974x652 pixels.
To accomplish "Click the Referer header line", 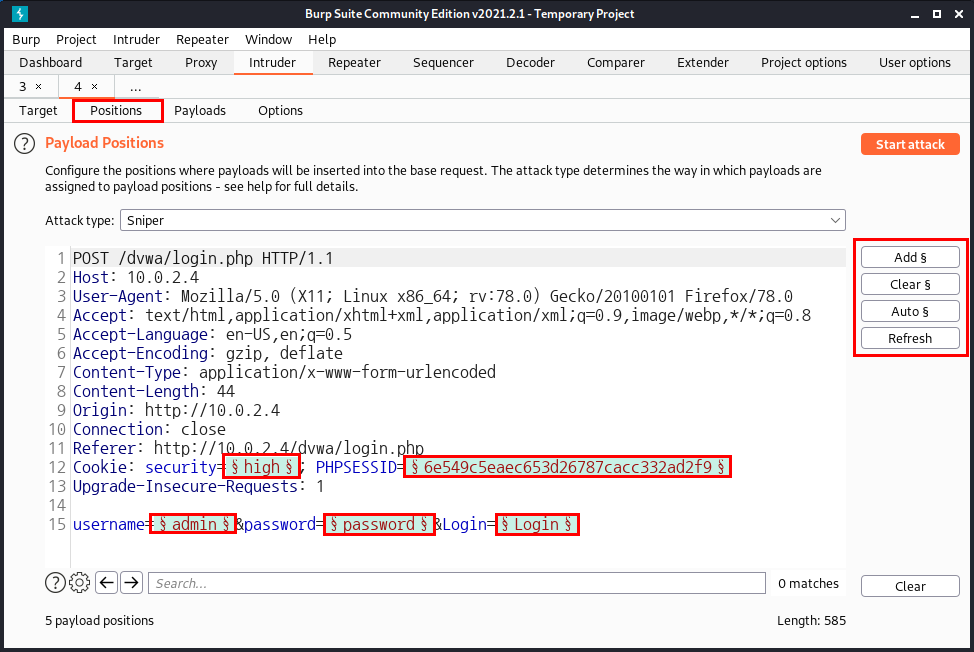I will pos(248,448).
